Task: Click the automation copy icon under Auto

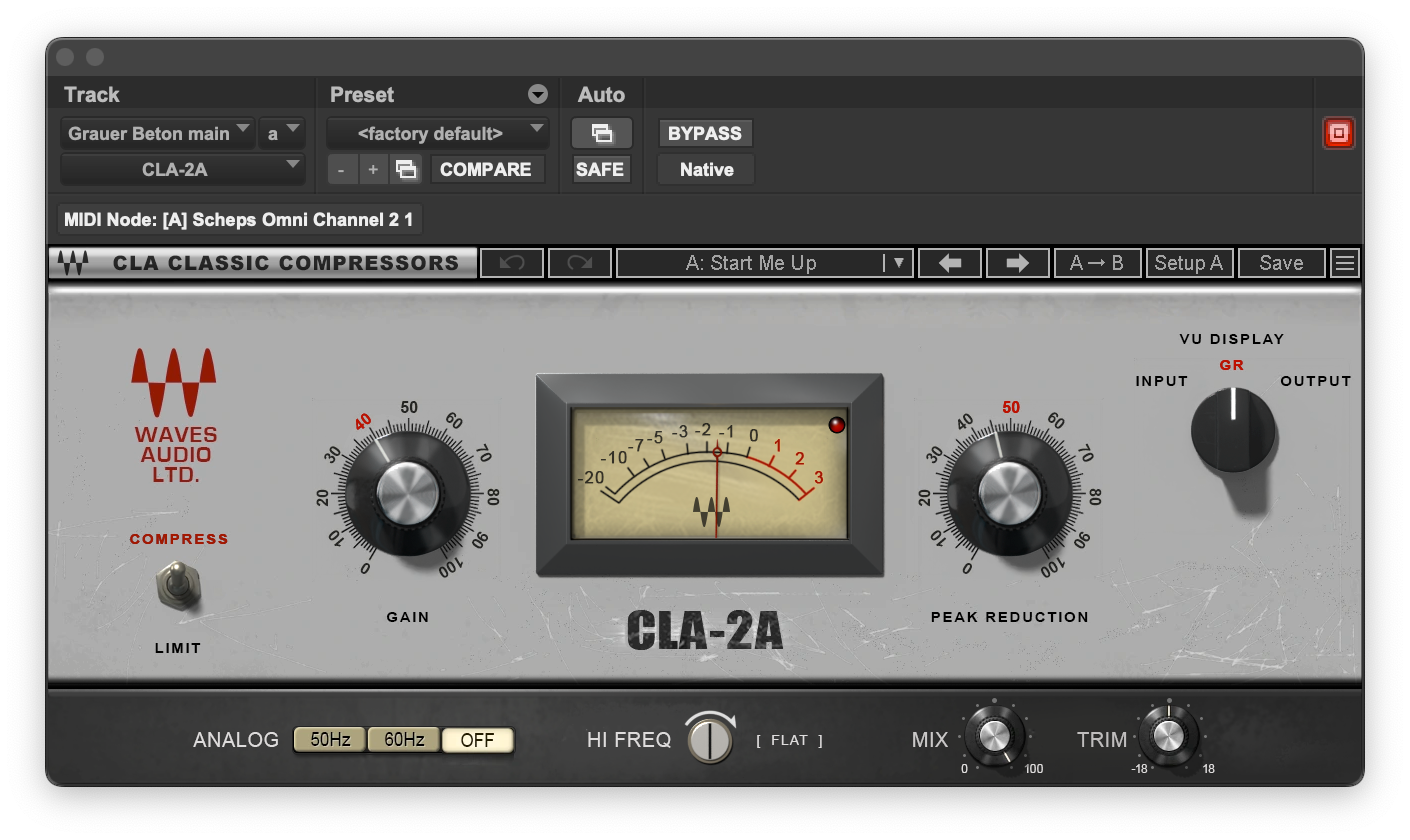Action: coord(601,132)
